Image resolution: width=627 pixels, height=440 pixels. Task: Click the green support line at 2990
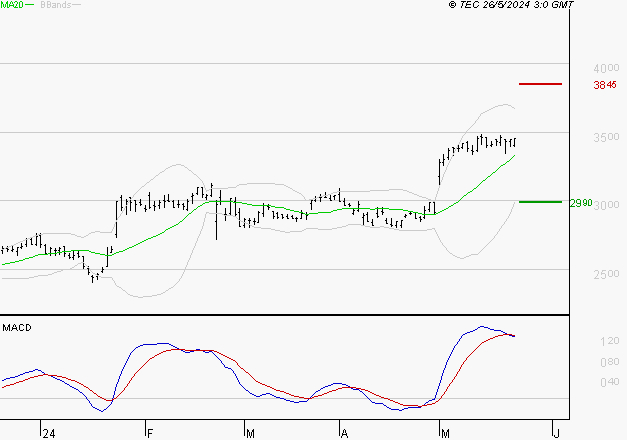pos(540,202)
